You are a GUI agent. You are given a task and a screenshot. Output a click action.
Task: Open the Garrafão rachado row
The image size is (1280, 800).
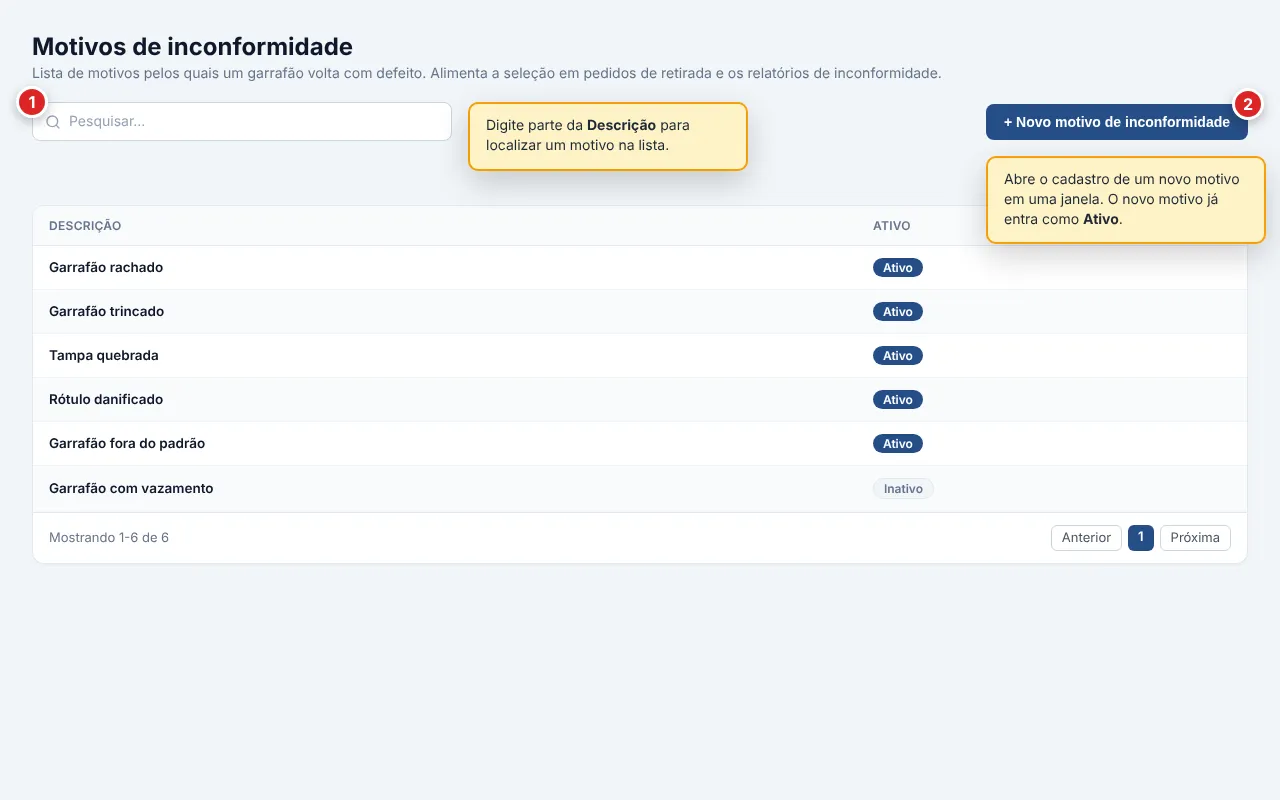point(640,268)
